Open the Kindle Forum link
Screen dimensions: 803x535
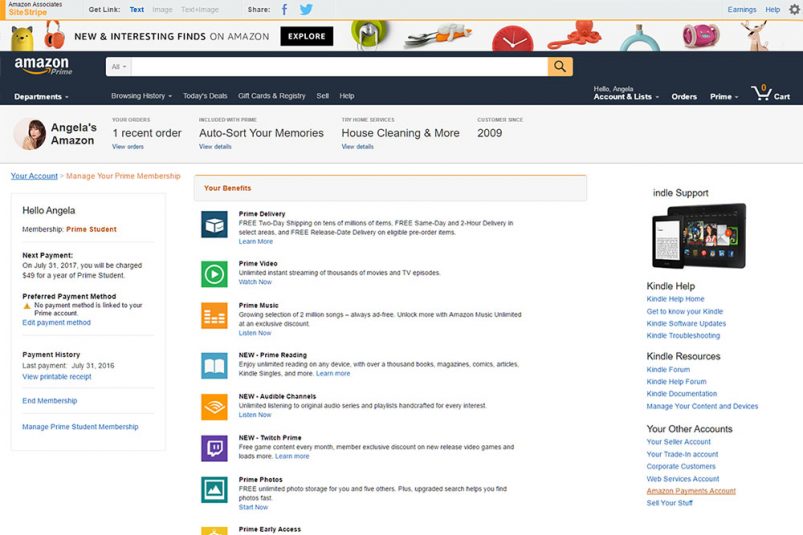point(668,369)
